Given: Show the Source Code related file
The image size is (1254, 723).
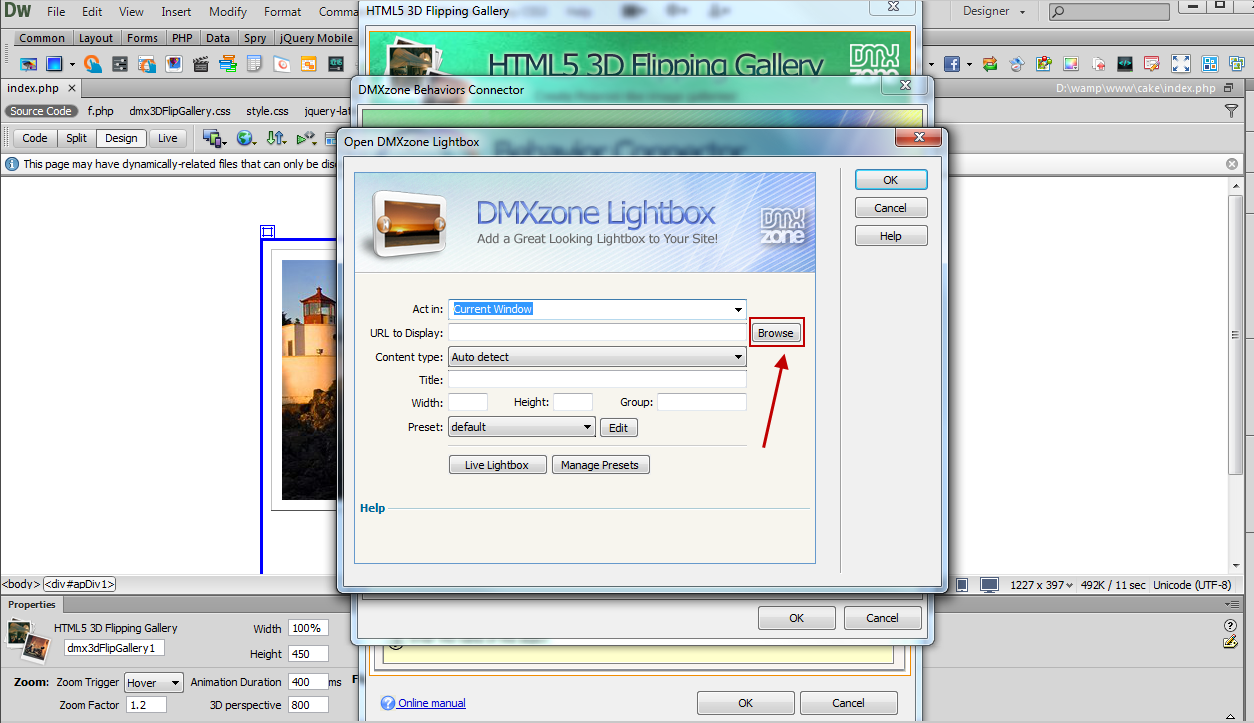Looking at the screenshot, I should (x=41, y=111).
